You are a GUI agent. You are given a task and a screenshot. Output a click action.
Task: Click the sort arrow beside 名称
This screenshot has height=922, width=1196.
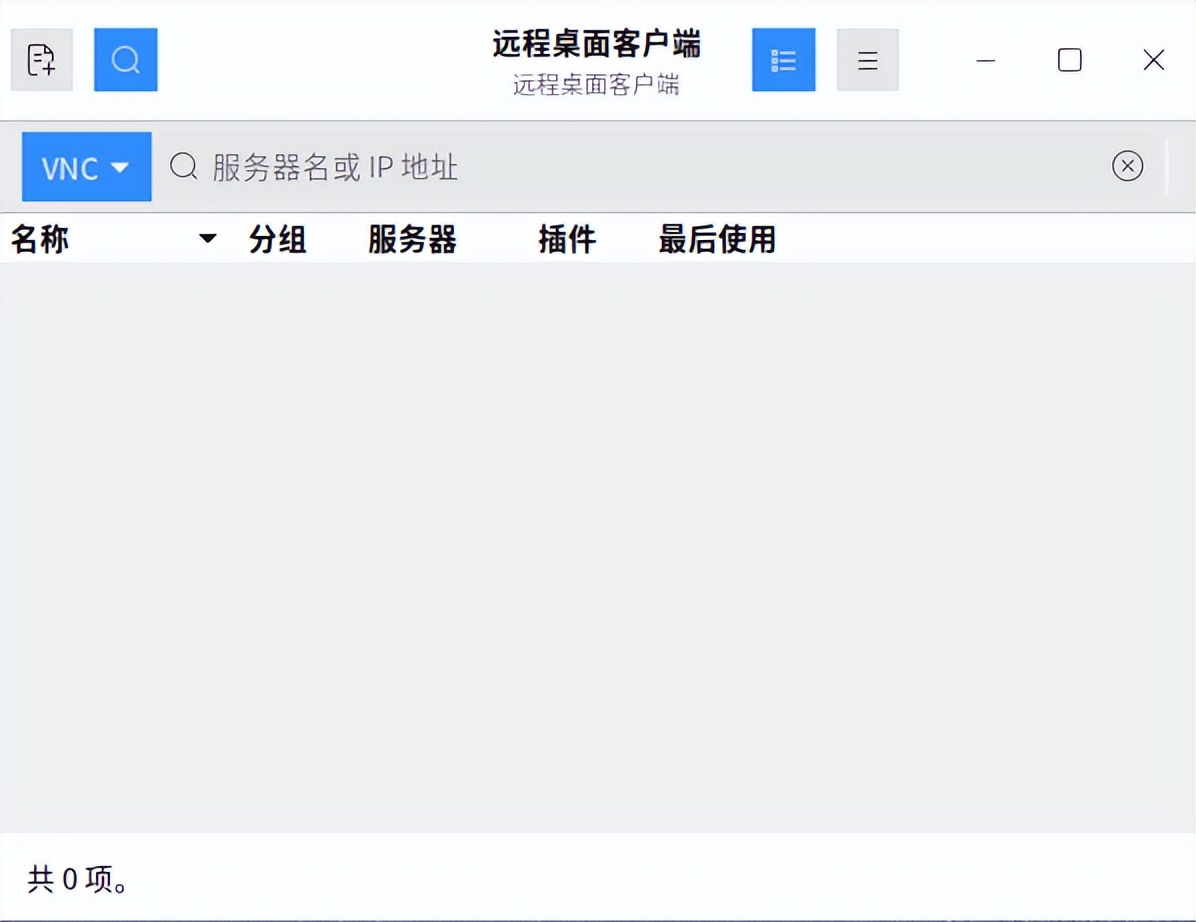tap(207, 239)
